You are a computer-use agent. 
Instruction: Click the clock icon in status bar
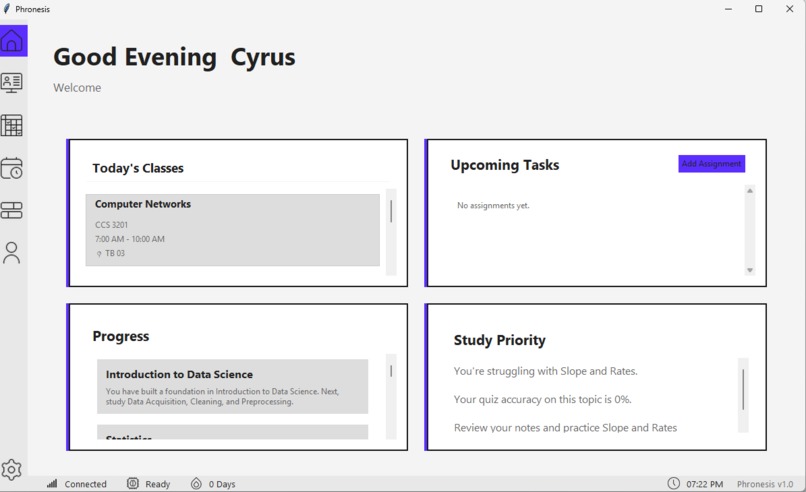[673, 483]
